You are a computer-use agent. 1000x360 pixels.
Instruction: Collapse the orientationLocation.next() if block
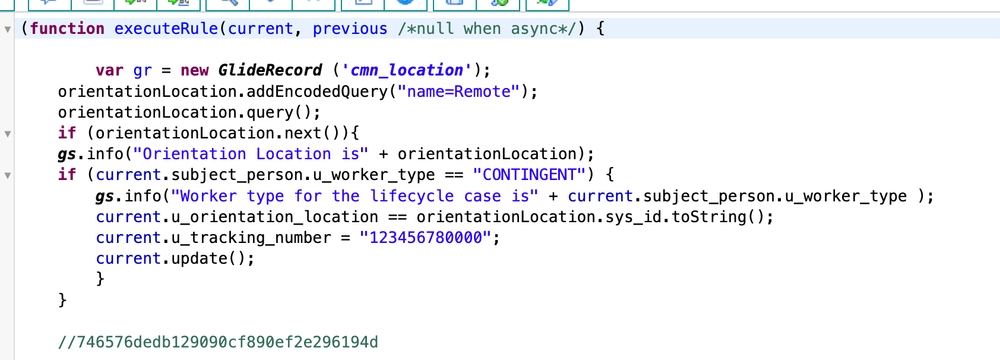[7, 134]
